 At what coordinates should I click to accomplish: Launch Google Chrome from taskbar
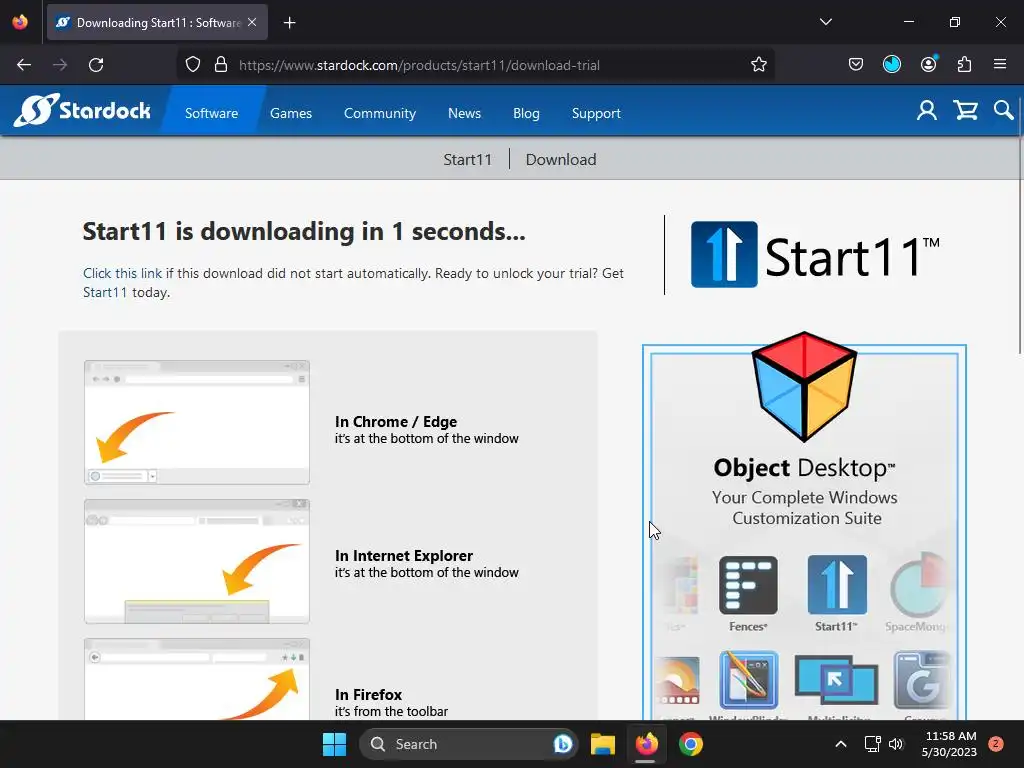[x=690, y=744]
